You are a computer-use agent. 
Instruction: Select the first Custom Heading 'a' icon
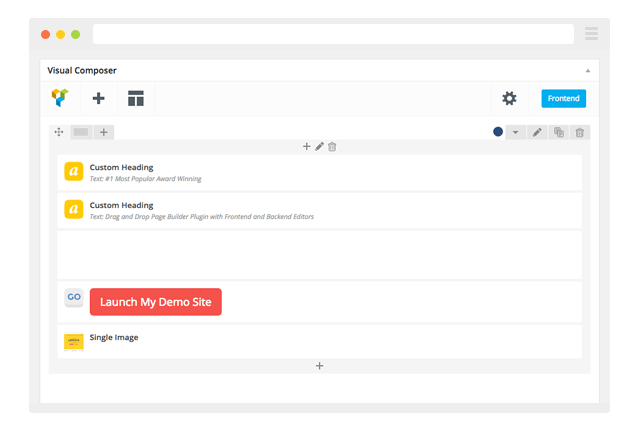tap(74, 171)
